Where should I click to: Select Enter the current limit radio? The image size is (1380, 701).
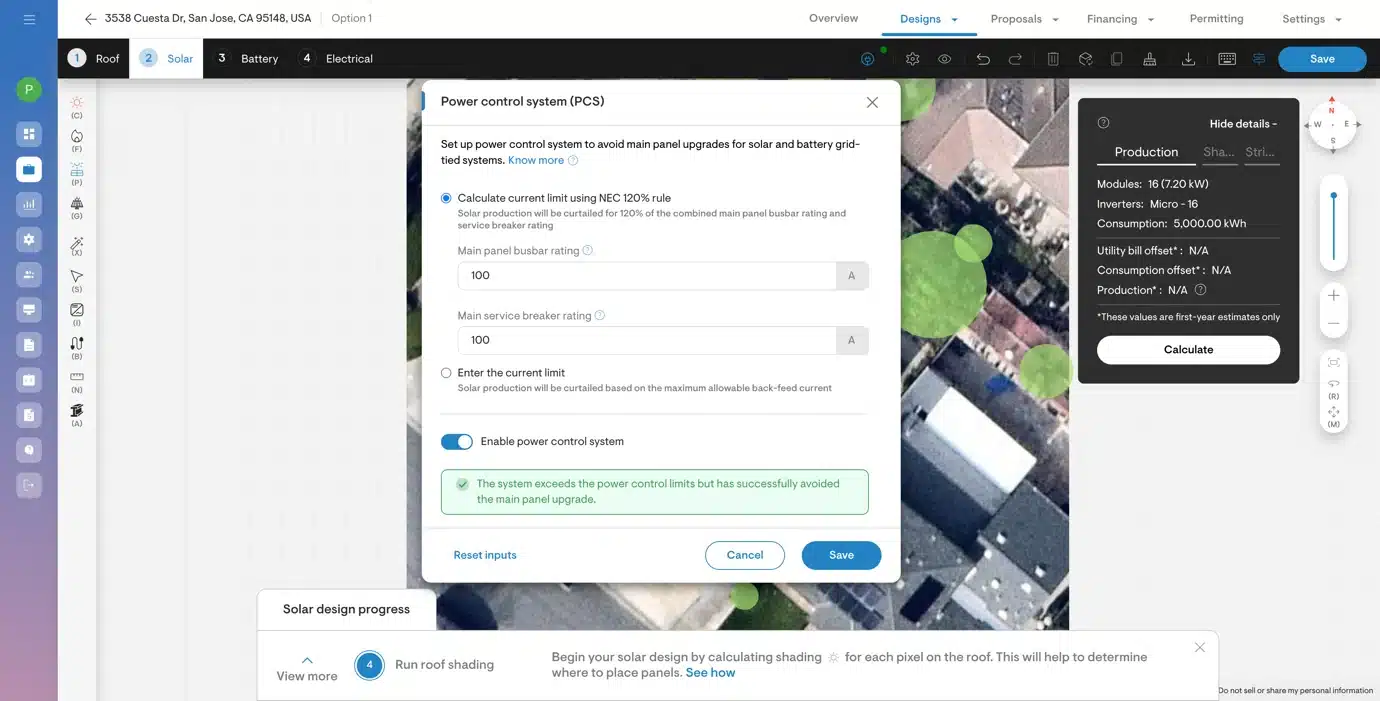(446, 373)
